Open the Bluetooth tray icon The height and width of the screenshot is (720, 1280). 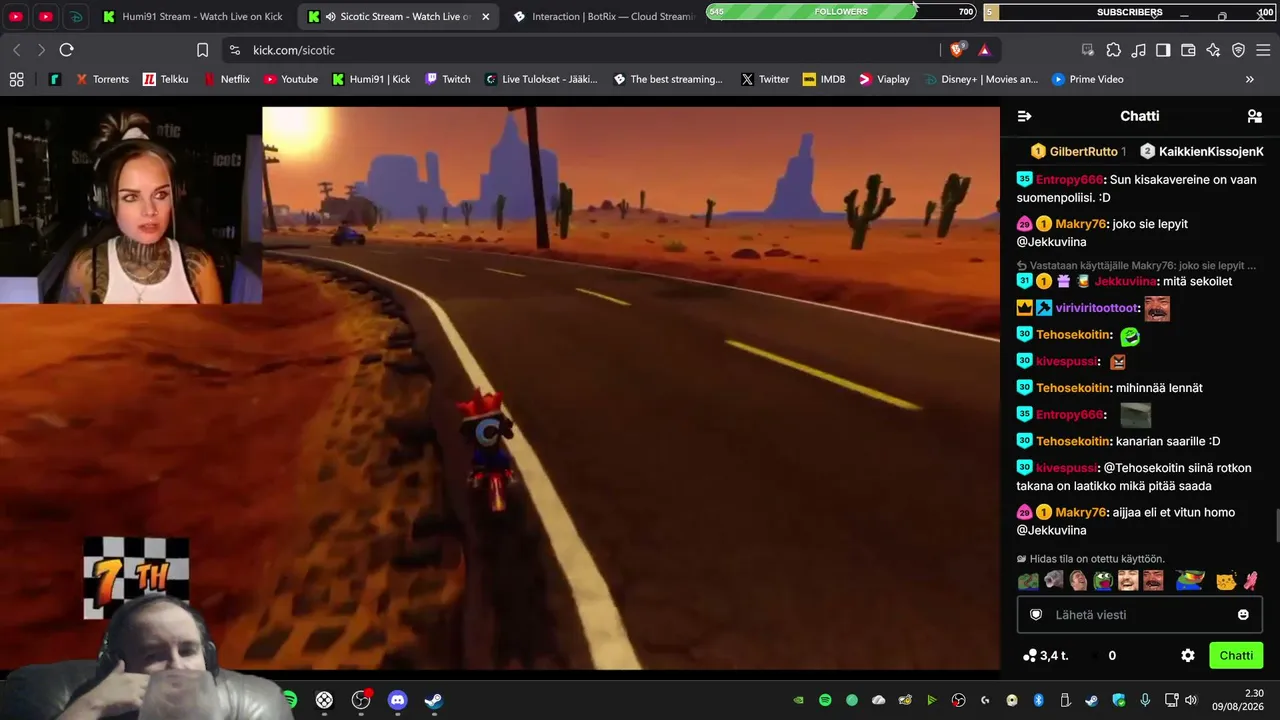1038,700
